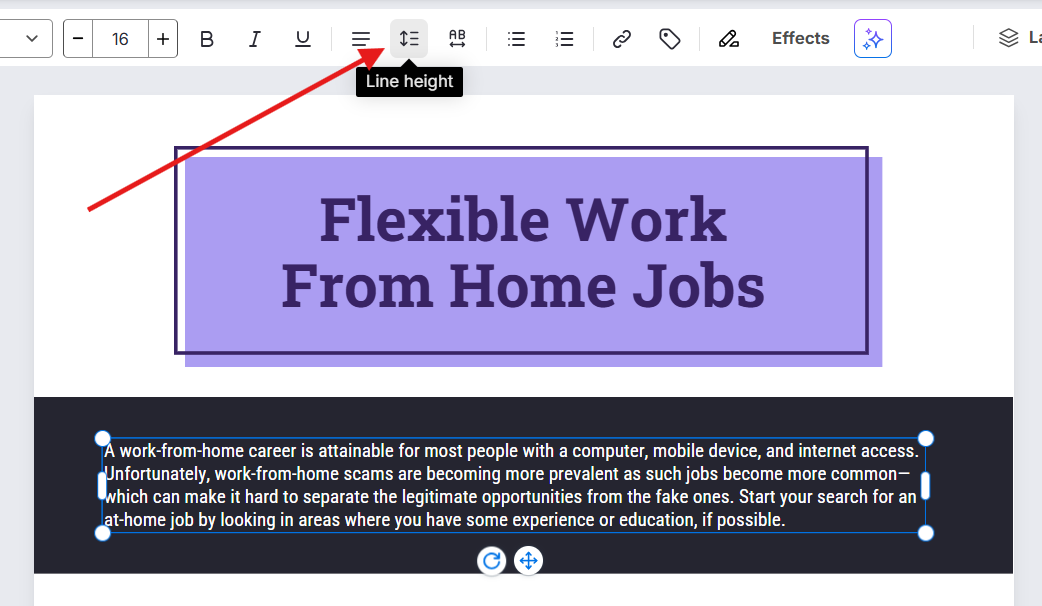Viewport: 1042px width, 606px height.
Task: Open the Line height control
Action: [409, 39]
